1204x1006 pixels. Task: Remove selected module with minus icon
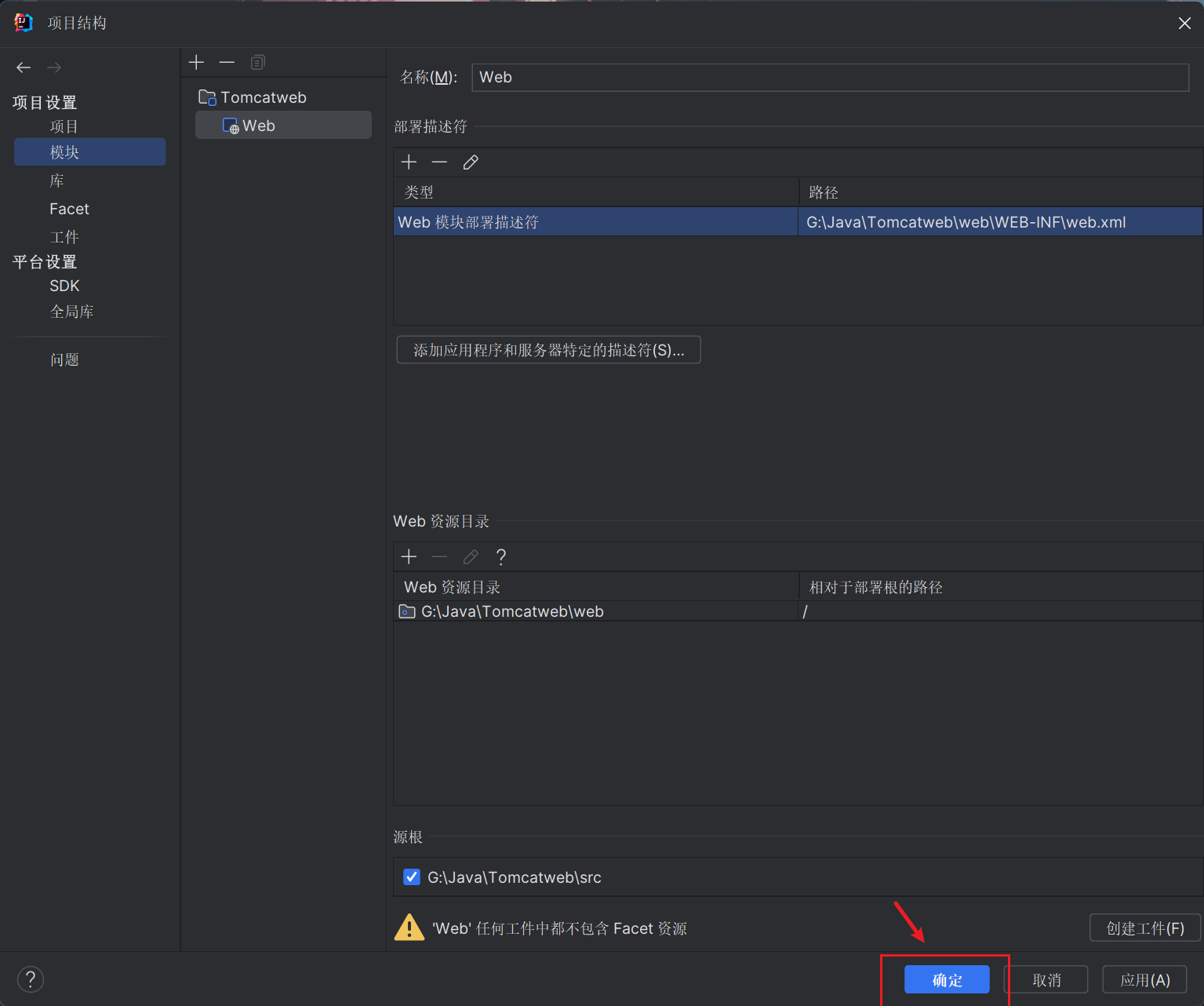point(227,62)
